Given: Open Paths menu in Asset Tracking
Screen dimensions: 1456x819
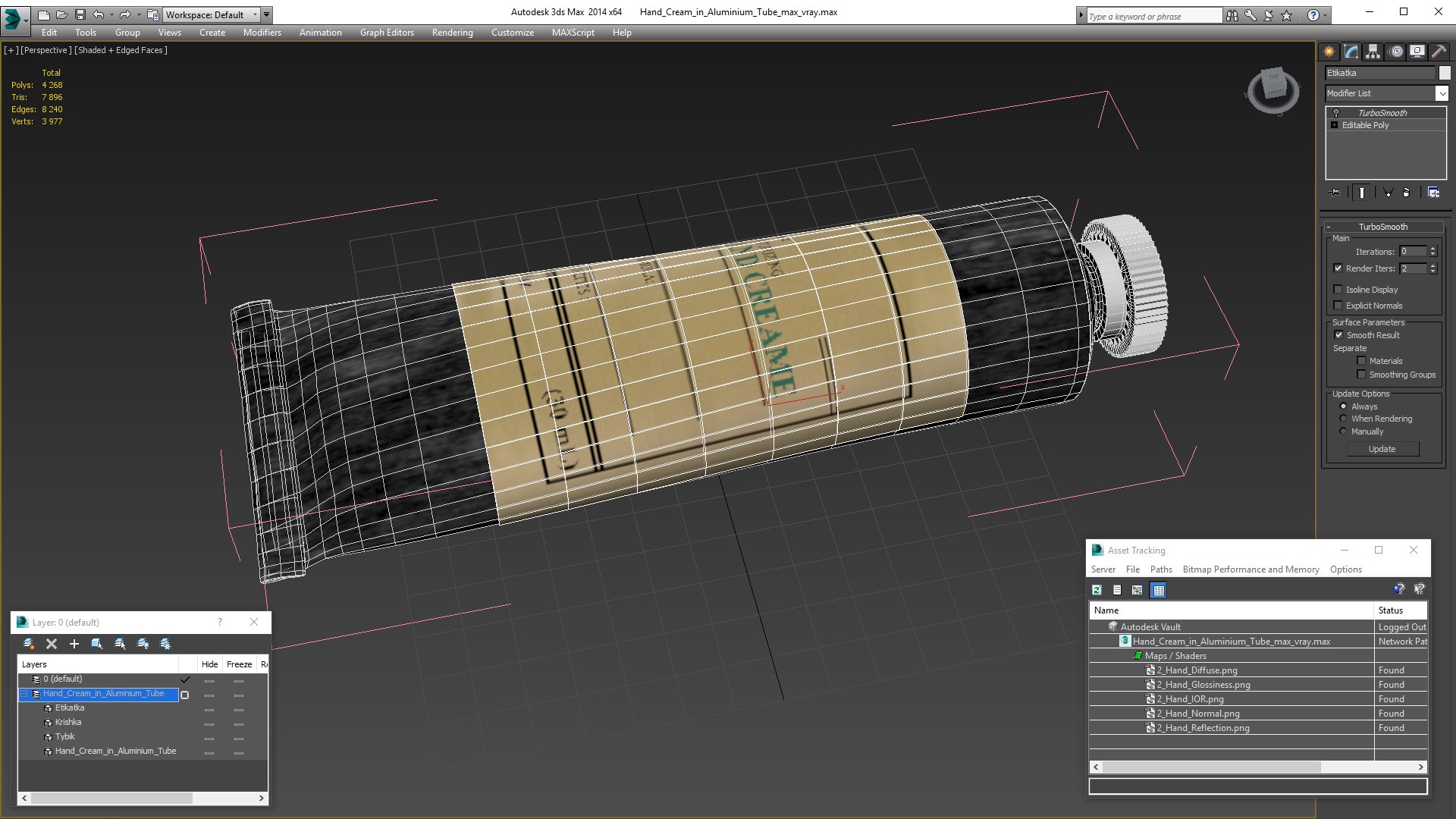Looking at the screenshot, I should pos(1161,570).
